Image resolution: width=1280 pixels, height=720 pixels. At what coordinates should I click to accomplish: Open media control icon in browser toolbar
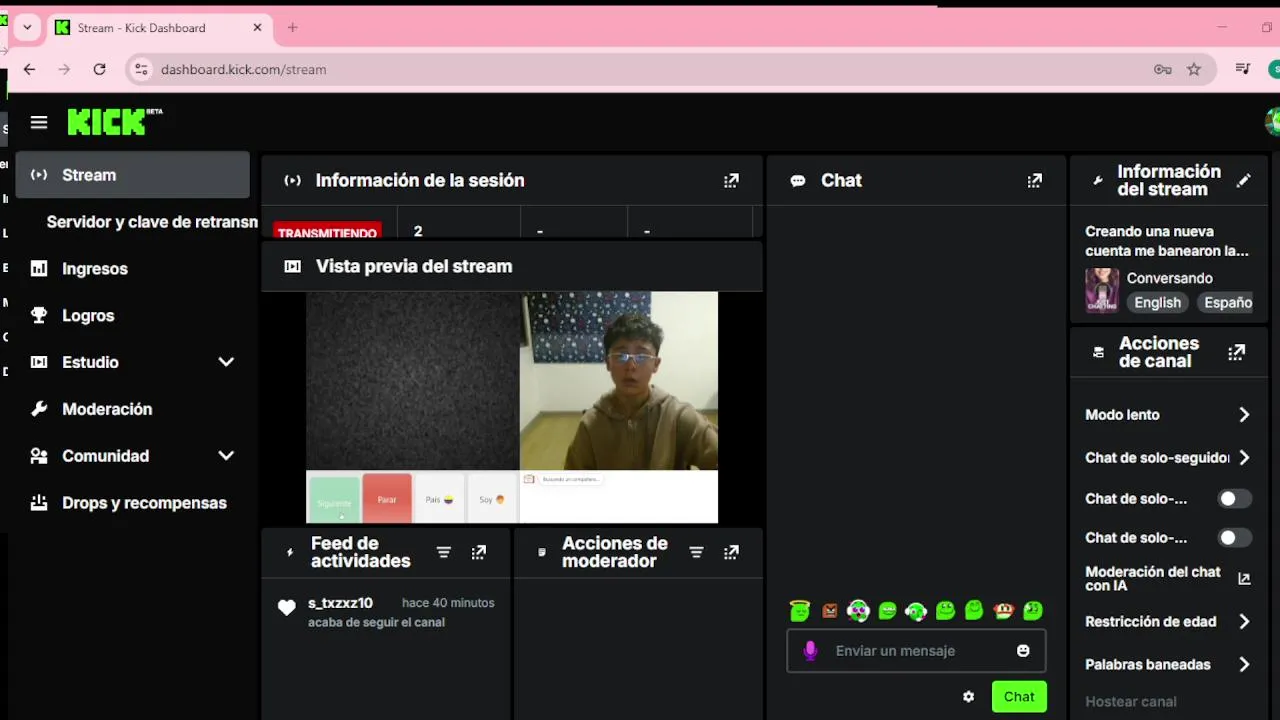click(x=1243, y=69)
